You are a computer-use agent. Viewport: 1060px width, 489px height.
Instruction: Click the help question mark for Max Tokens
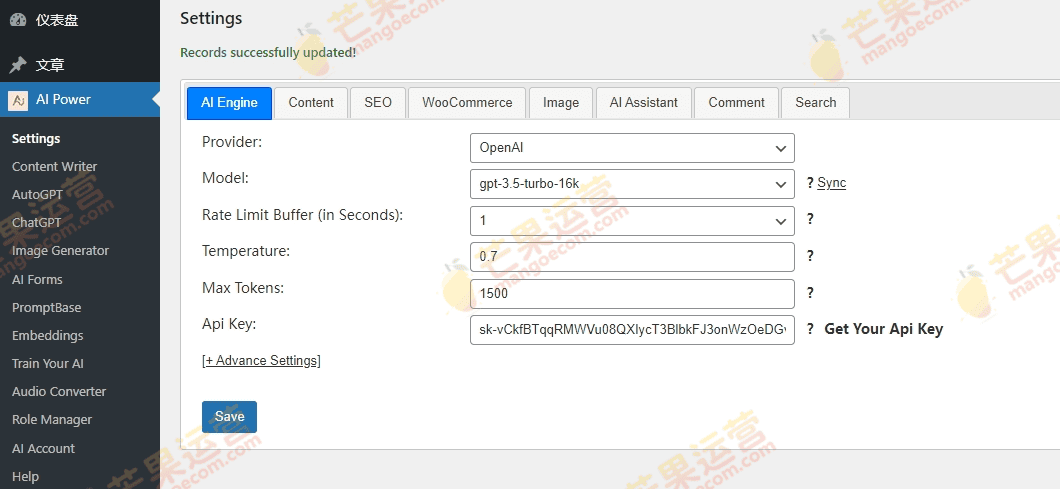(810, 293)
